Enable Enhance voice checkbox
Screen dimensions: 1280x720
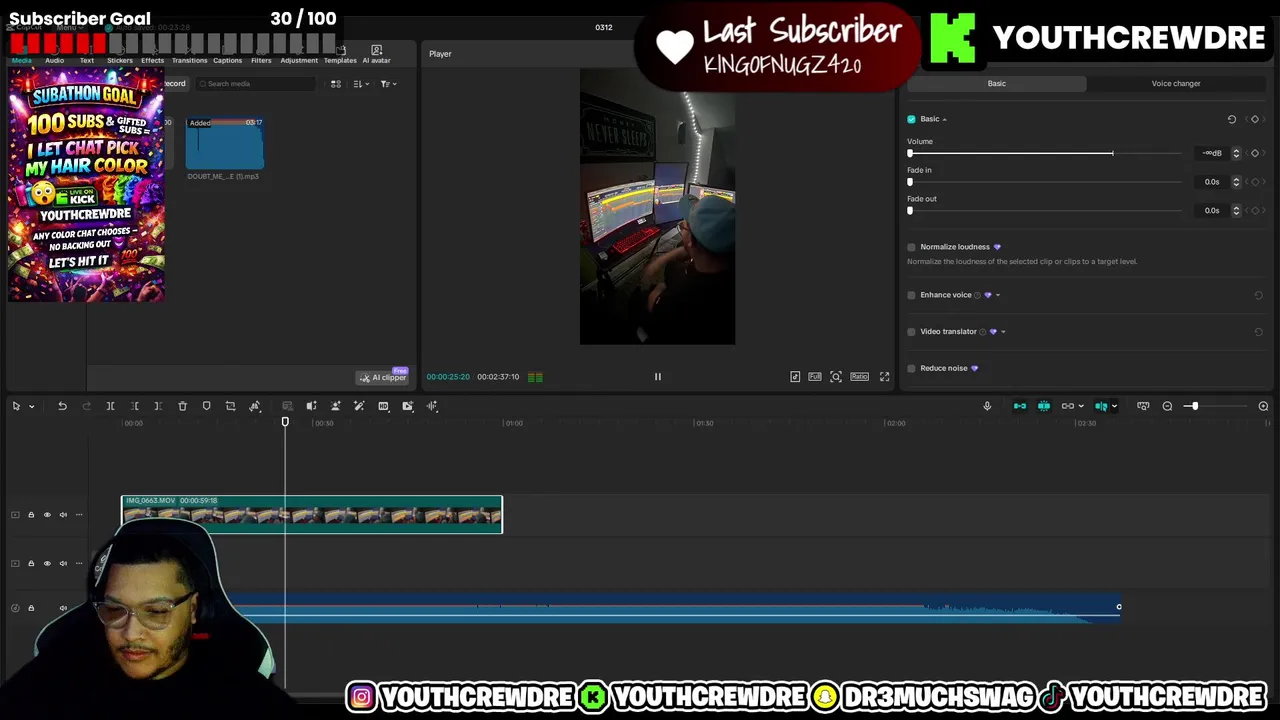(911, 295)
